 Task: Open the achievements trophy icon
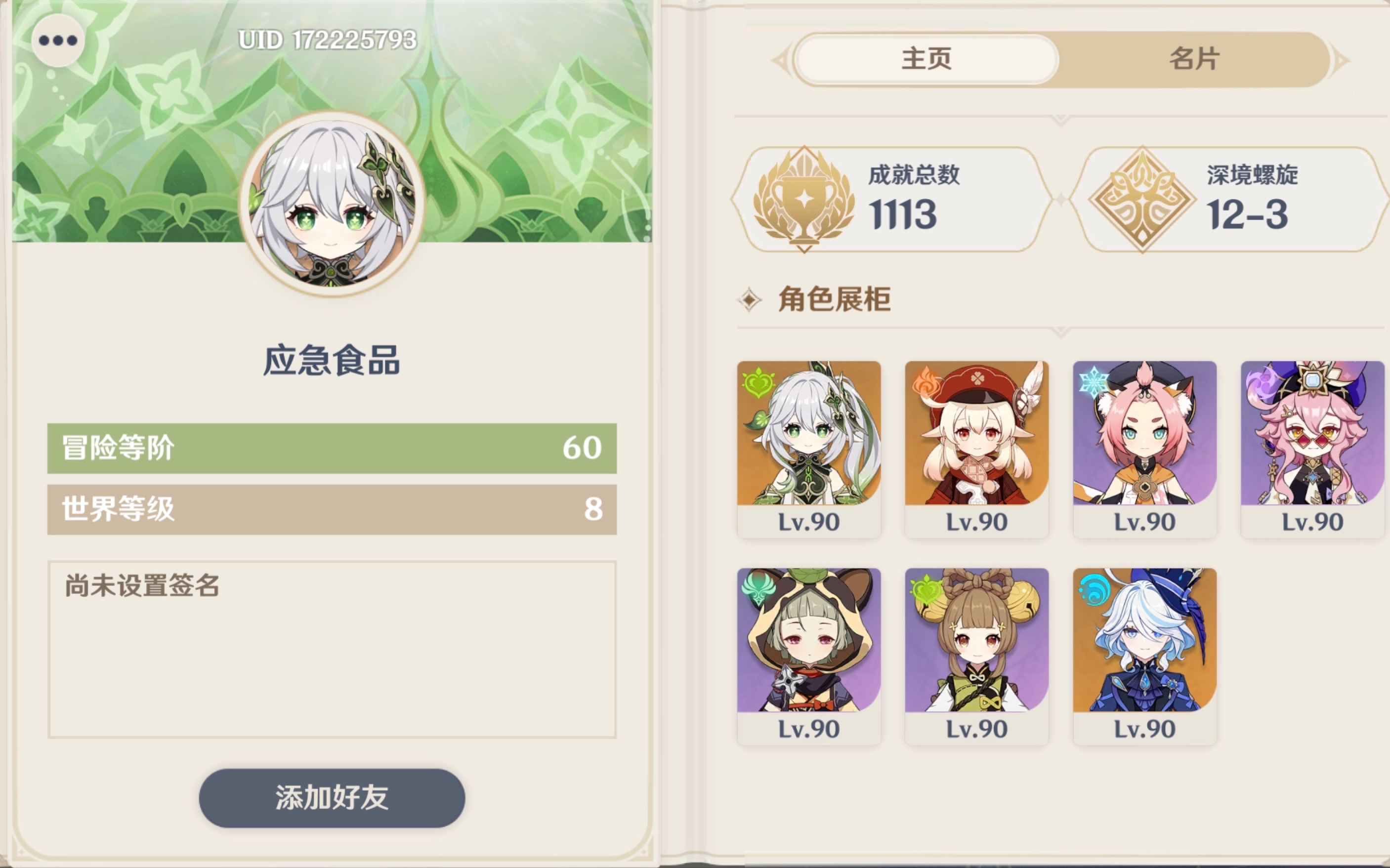pyautogui.click(x=804, y=199)
